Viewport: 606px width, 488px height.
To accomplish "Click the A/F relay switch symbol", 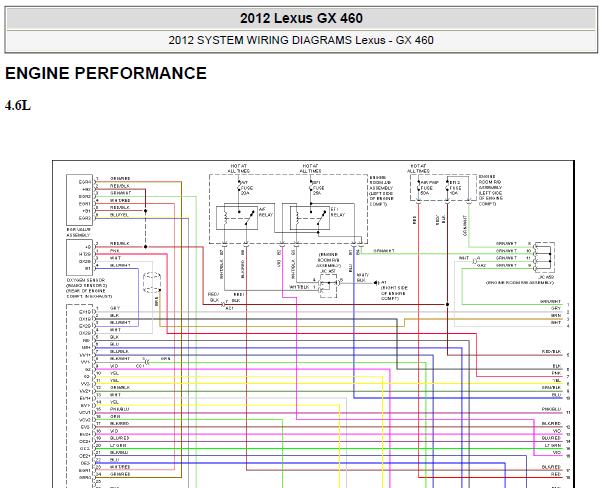I will (x=237, y=218).
